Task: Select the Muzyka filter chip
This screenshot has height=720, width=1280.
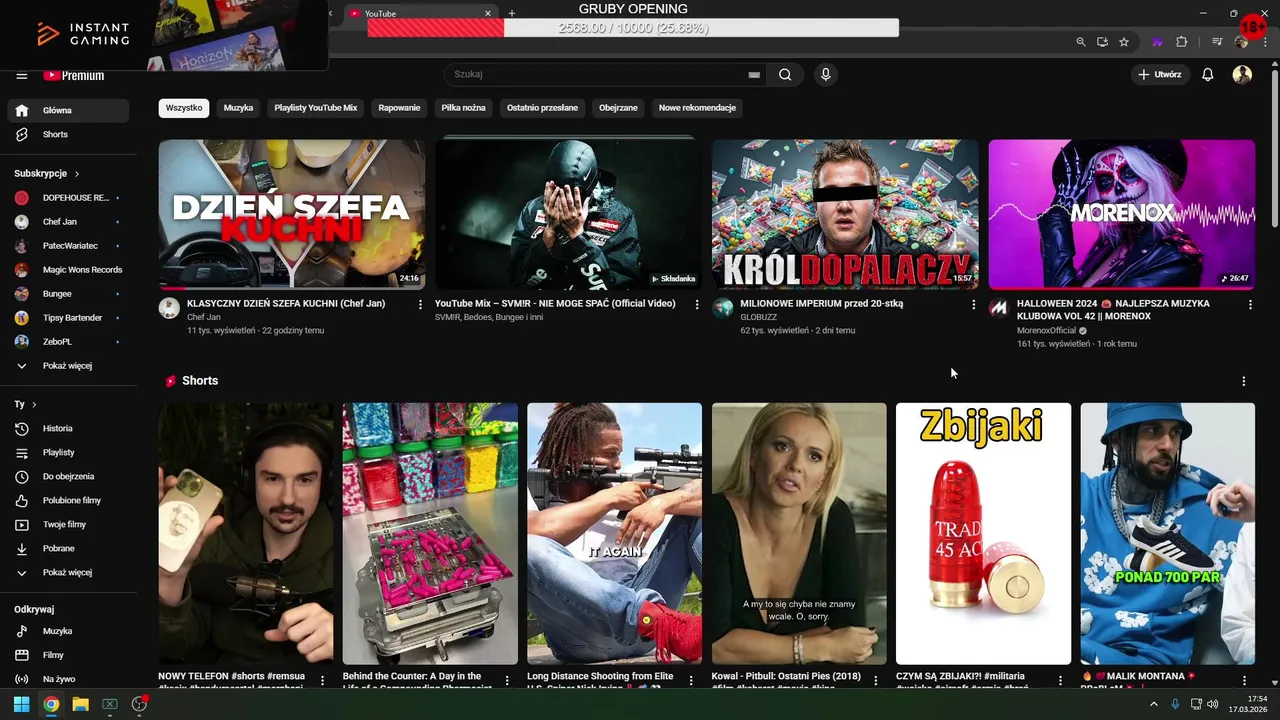Action: coord(238,108)
